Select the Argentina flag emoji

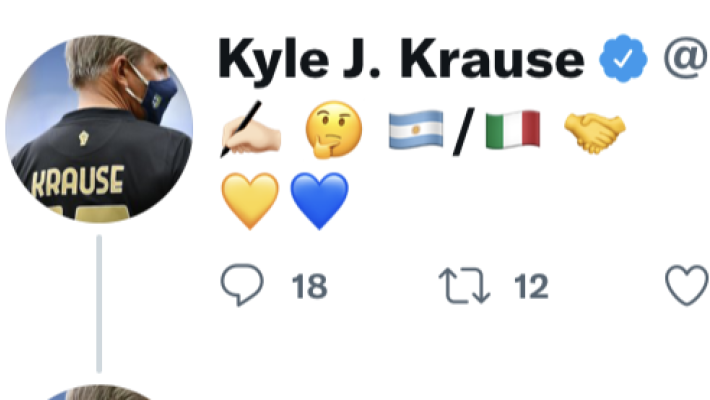click(x=416, y=130)
